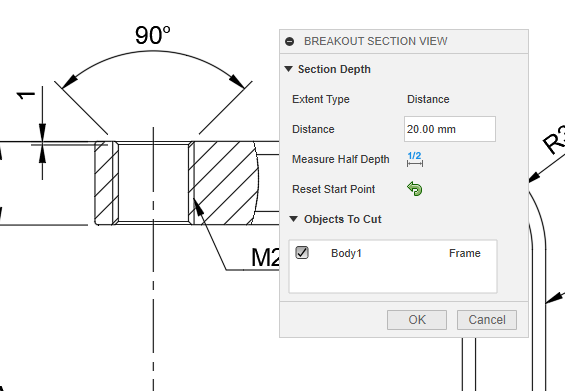Click the Cancel button
Viewport: 565px width, 391px height.
[487, 320]
